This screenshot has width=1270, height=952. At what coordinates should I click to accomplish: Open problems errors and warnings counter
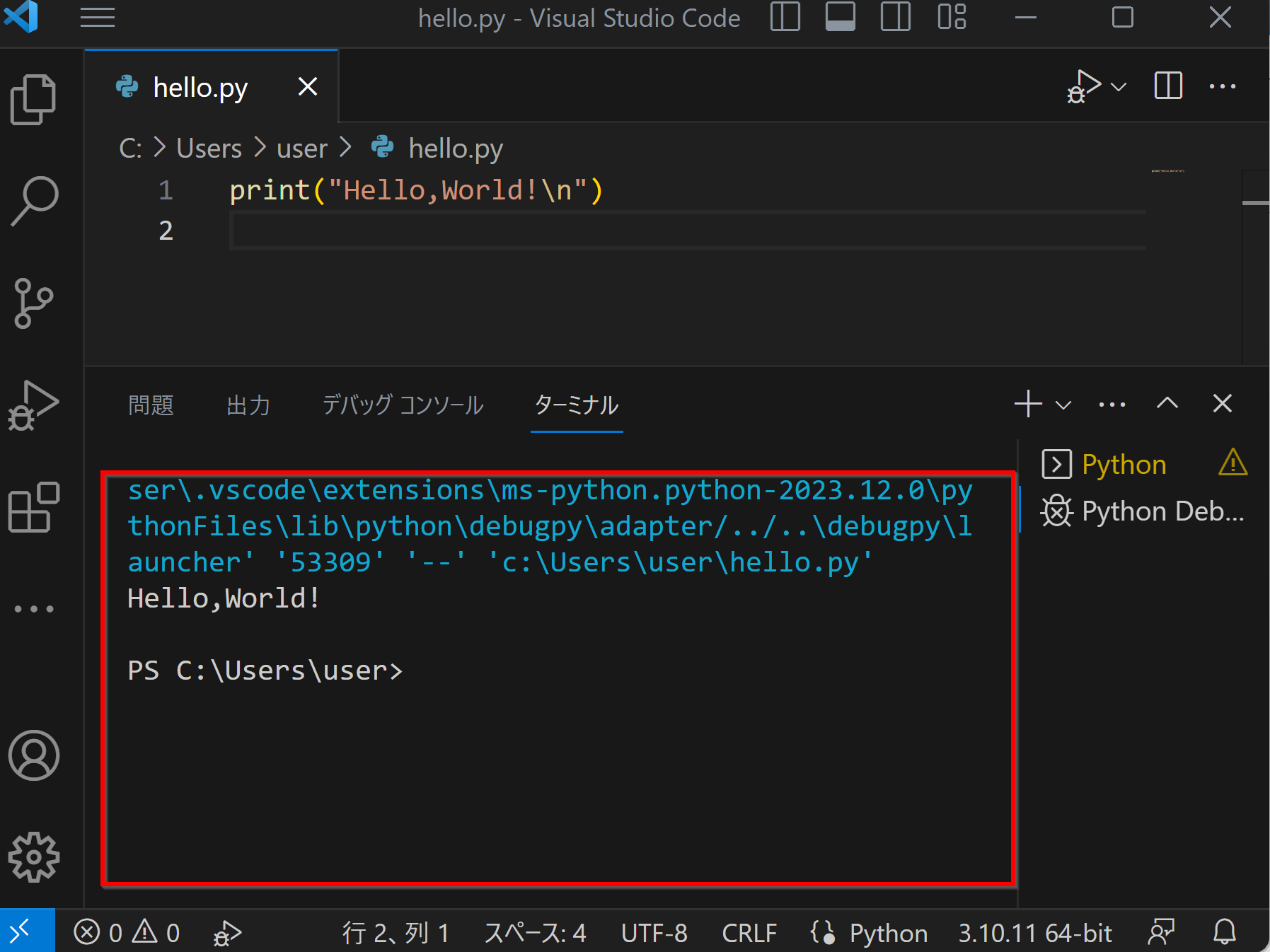click(x=127, y=933)
